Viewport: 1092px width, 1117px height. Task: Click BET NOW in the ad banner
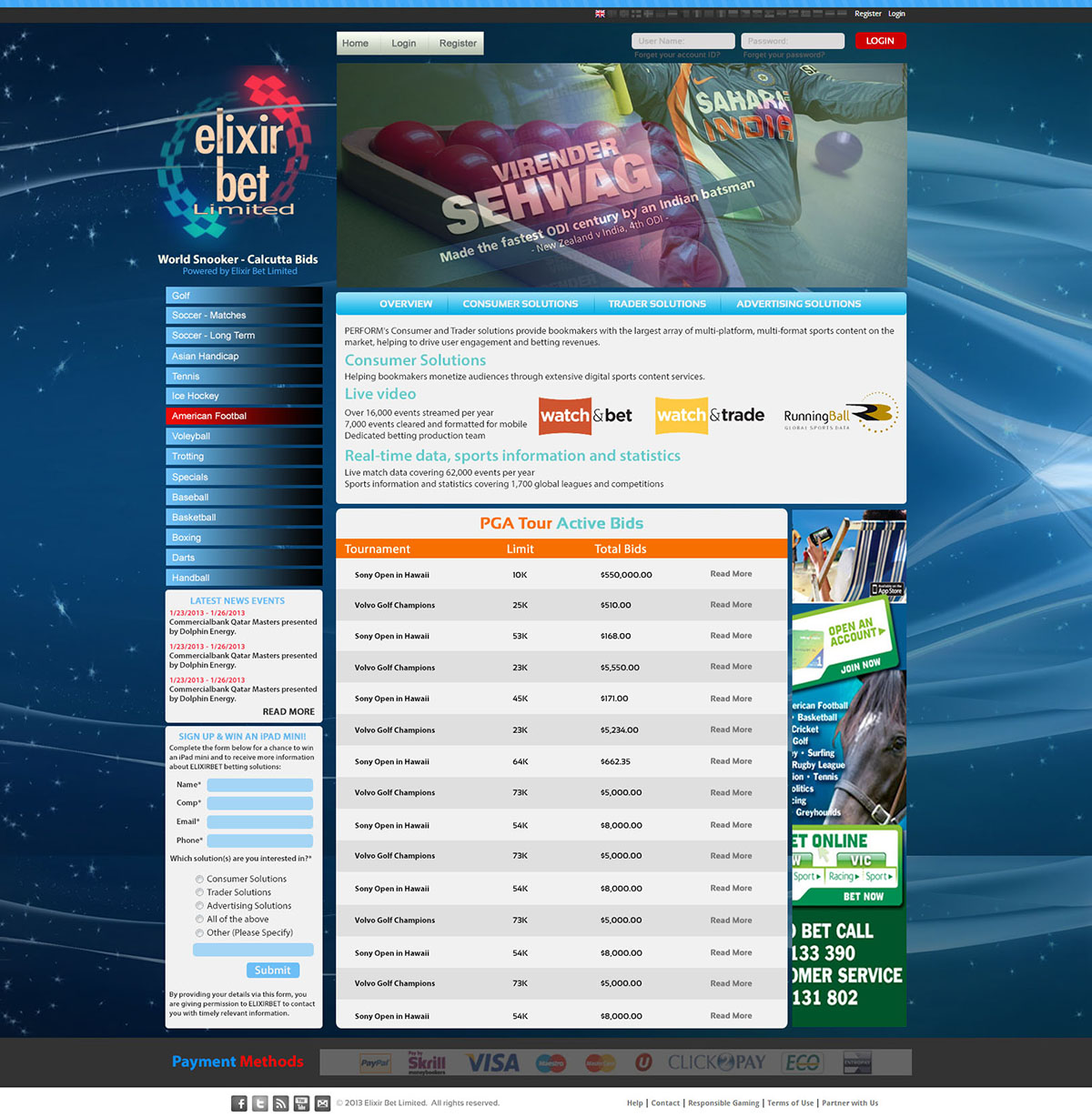863,897
